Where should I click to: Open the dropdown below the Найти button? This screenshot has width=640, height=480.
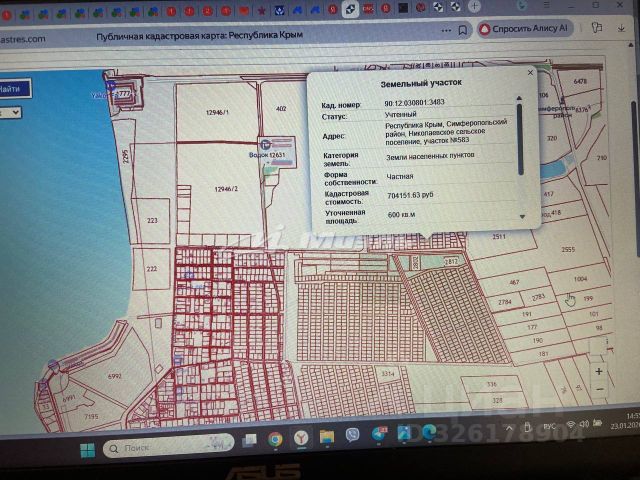(x=11, y=112)
